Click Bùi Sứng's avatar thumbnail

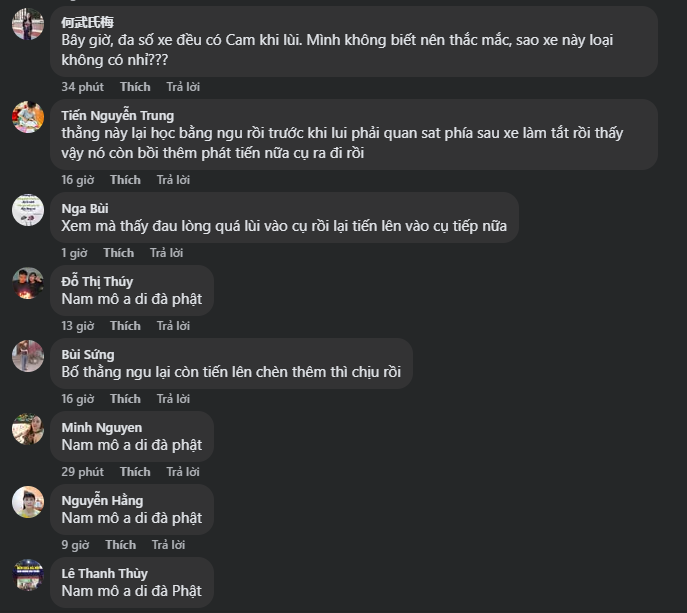point(27,355)
